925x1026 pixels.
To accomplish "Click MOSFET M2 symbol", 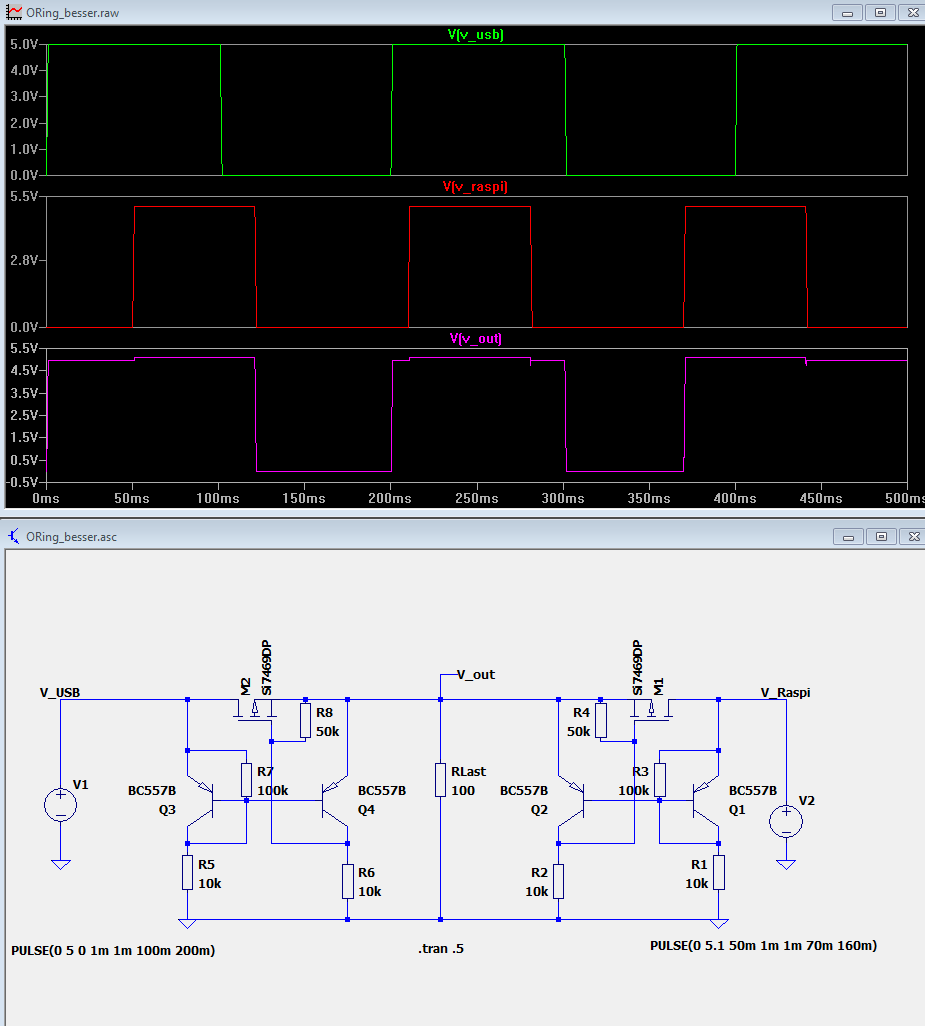I will (255, 709).
